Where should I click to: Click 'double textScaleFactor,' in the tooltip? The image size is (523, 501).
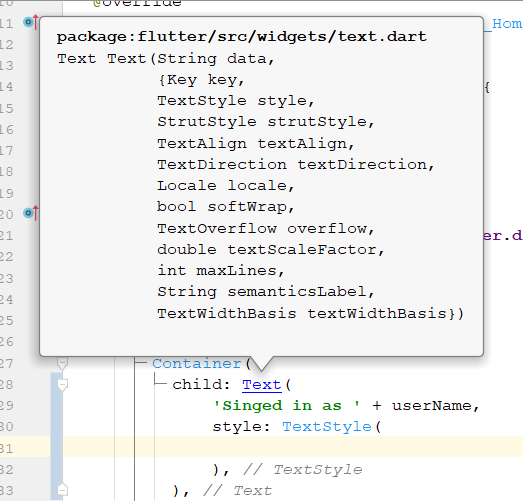(271, 249)
